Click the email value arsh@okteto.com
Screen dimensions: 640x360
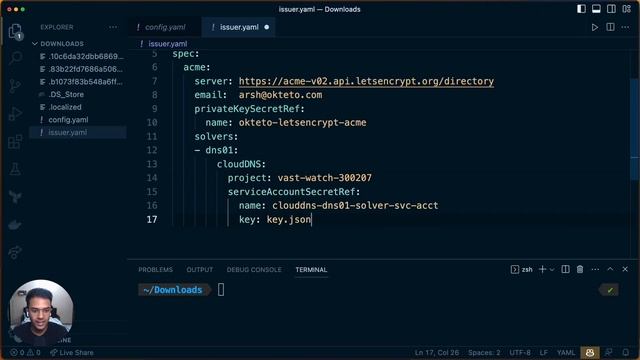(x=280, y=95)
